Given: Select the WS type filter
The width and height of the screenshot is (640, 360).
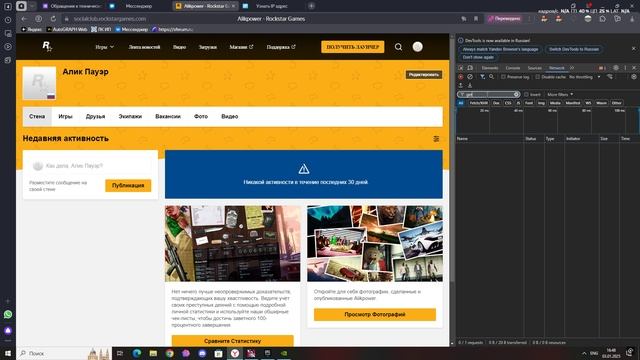Looking at the screenshot, I should click(588, 103).
